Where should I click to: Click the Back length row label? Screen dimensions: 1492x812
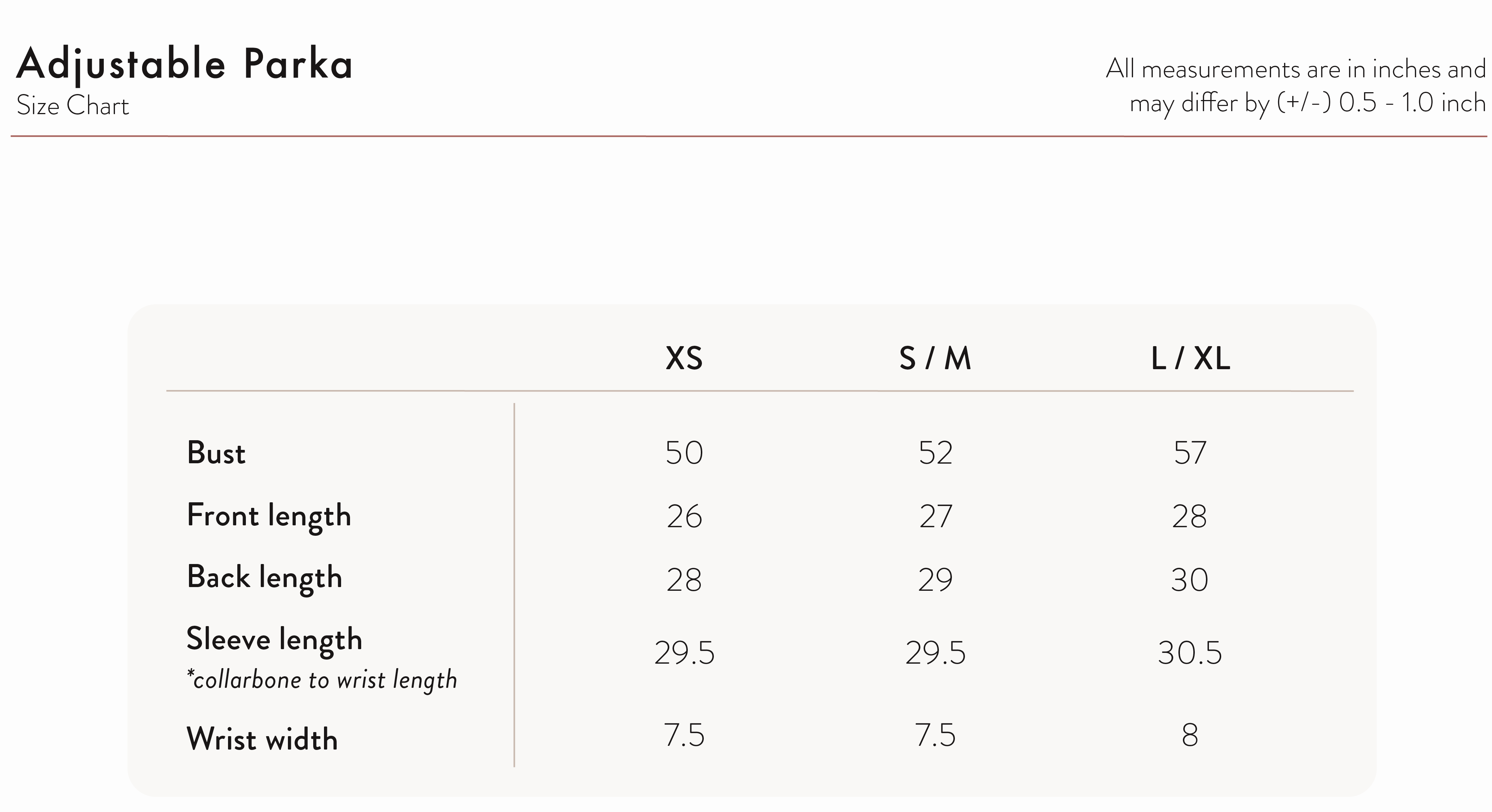tap(264, 578)
